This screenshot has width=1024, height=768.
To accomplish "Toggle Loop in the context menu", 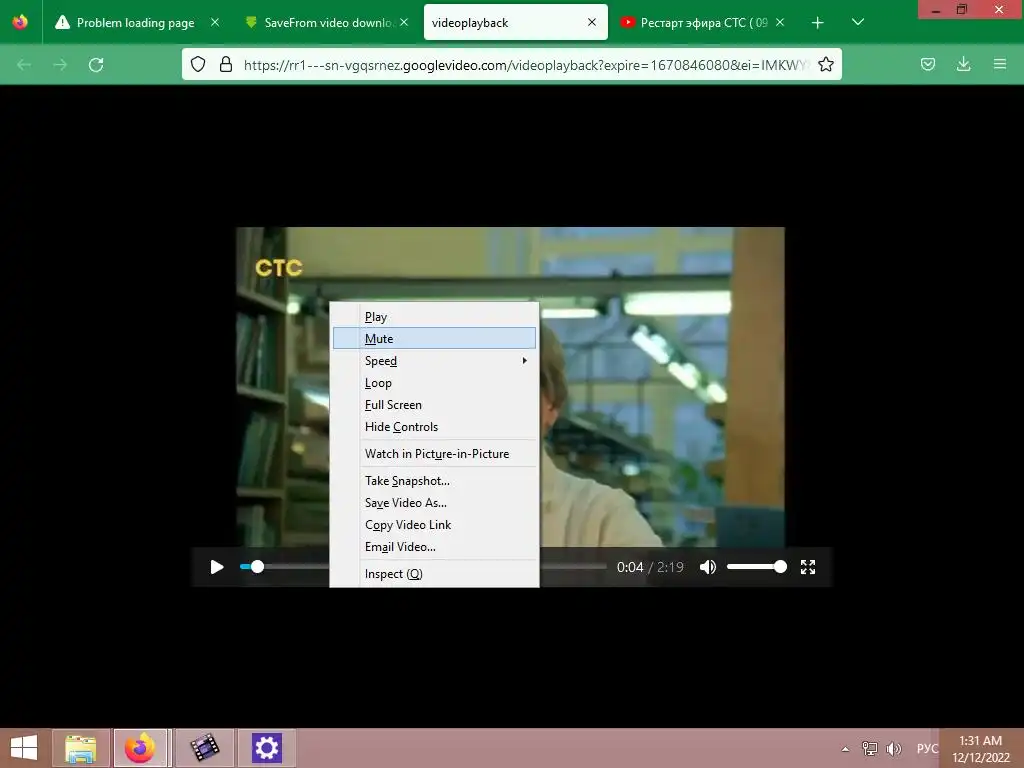I will click(x=434, y=383).
